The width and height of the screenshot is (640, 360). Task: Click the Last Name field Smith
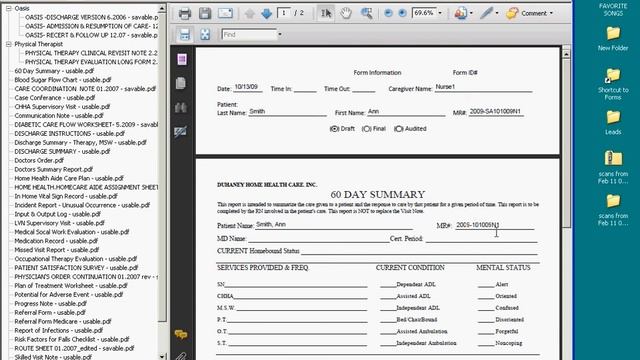coord(287,112)
